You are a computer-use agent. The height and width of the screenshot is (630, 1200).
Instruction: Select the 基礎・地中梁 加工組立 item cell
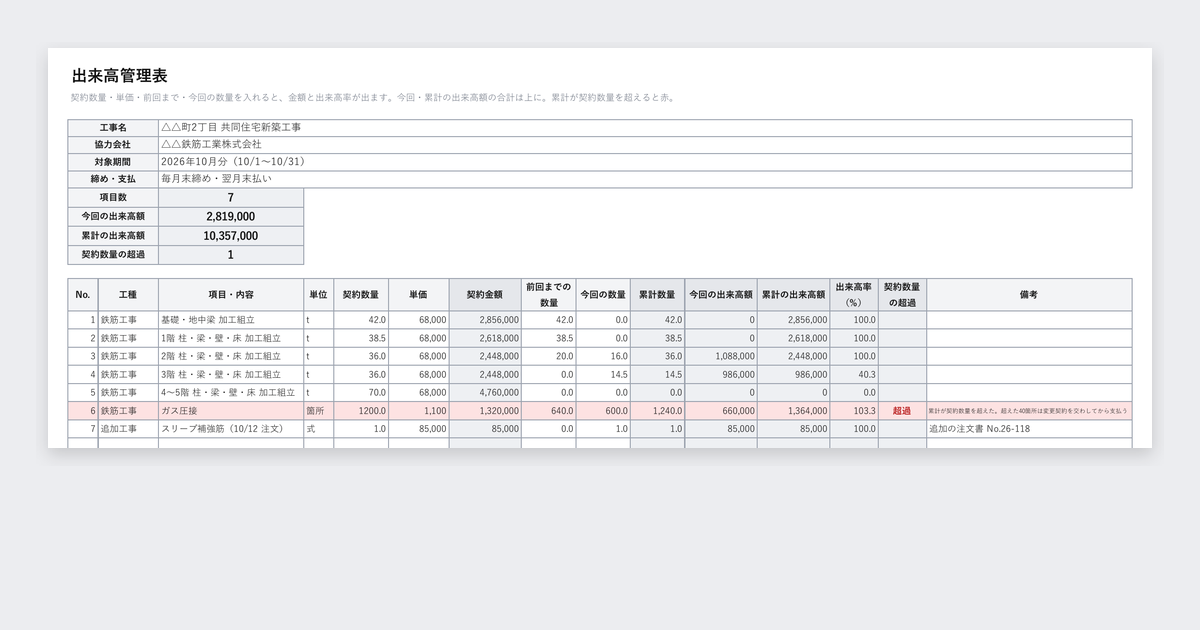coord(231,320)
